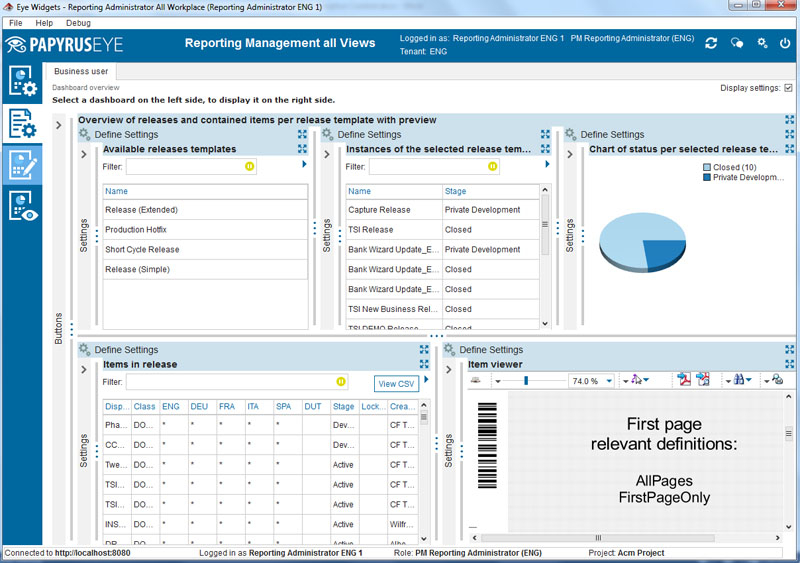Click the View CSV button
The height and width of the screenshot is (563, 800).
pyautogui.click(x=396, y=384)
